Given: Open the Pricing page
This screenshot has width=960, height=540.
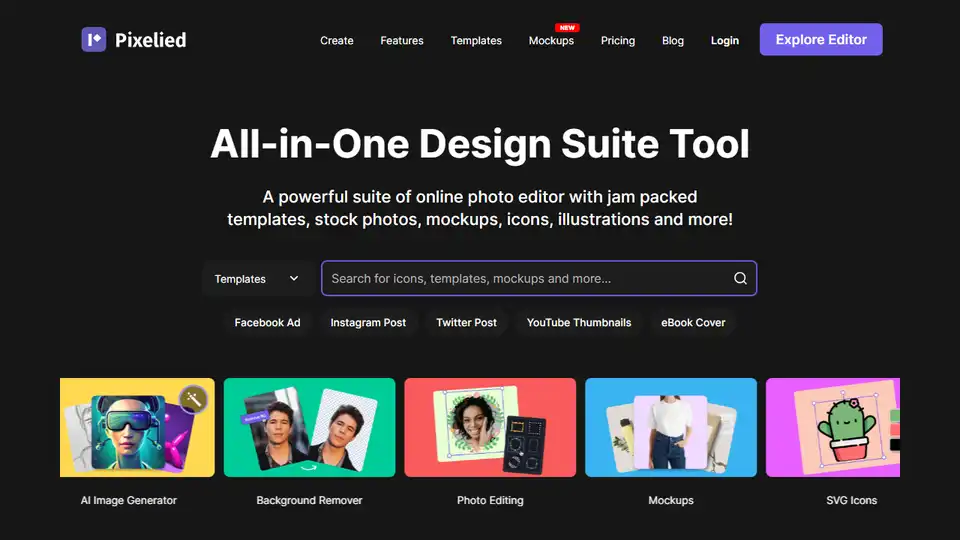Looking at the screenshot, I should [x=618, y=41].
